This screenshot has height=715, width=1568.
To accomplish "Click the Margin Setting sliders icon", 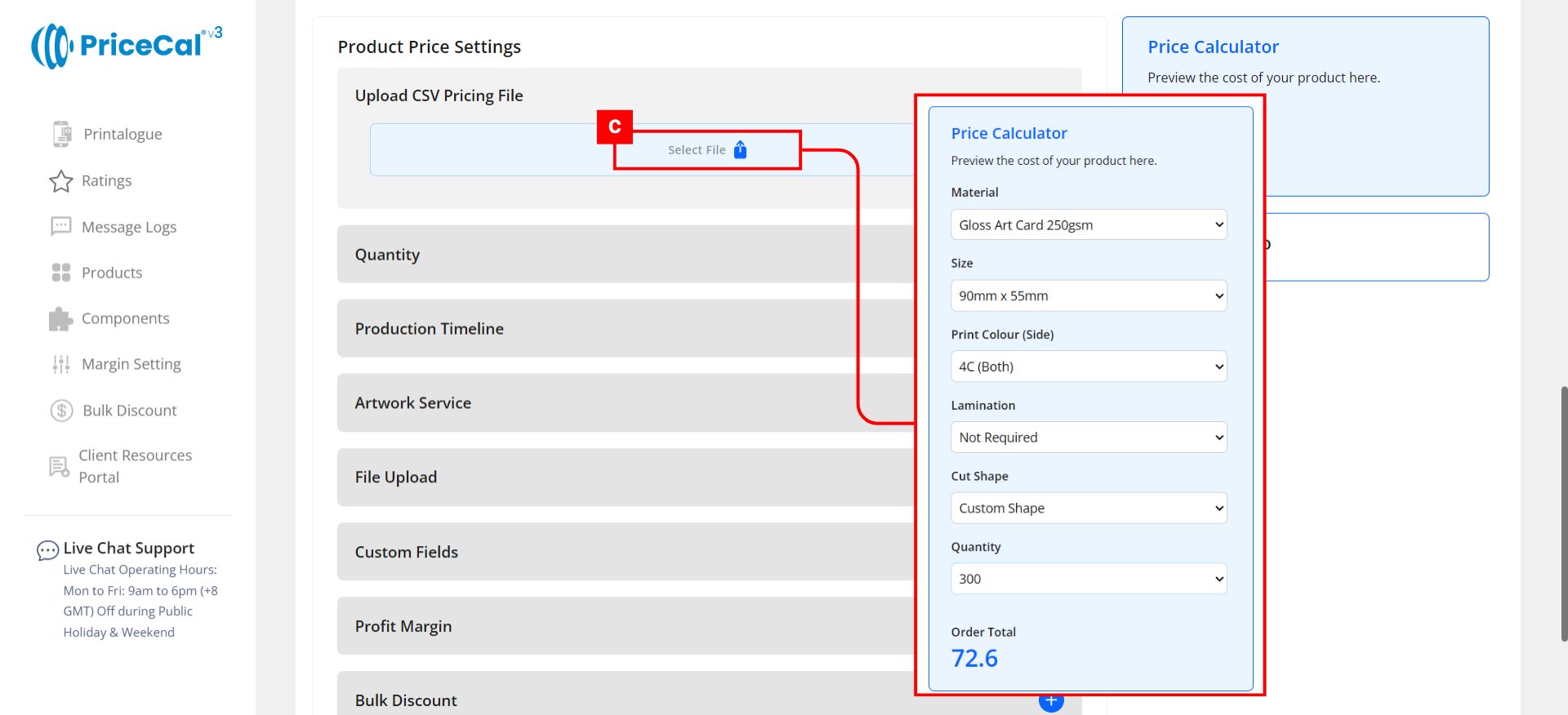I will pos(61,364).
